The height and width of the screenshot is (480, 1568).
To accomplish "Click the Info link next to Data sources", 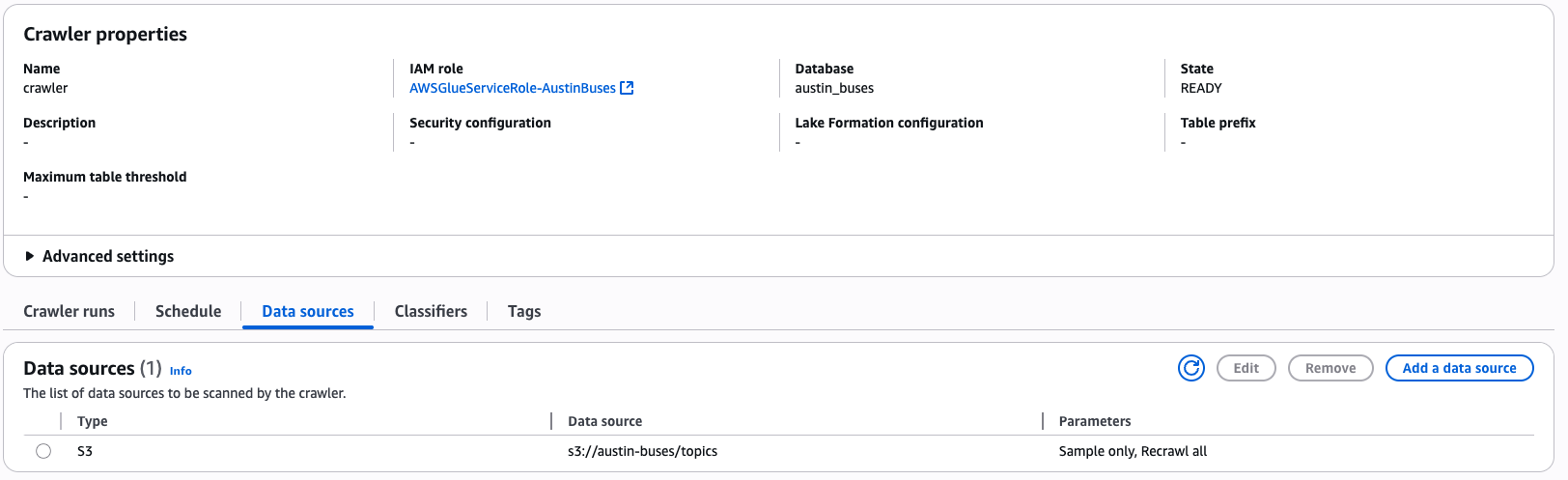I will [x=181, y=371].
